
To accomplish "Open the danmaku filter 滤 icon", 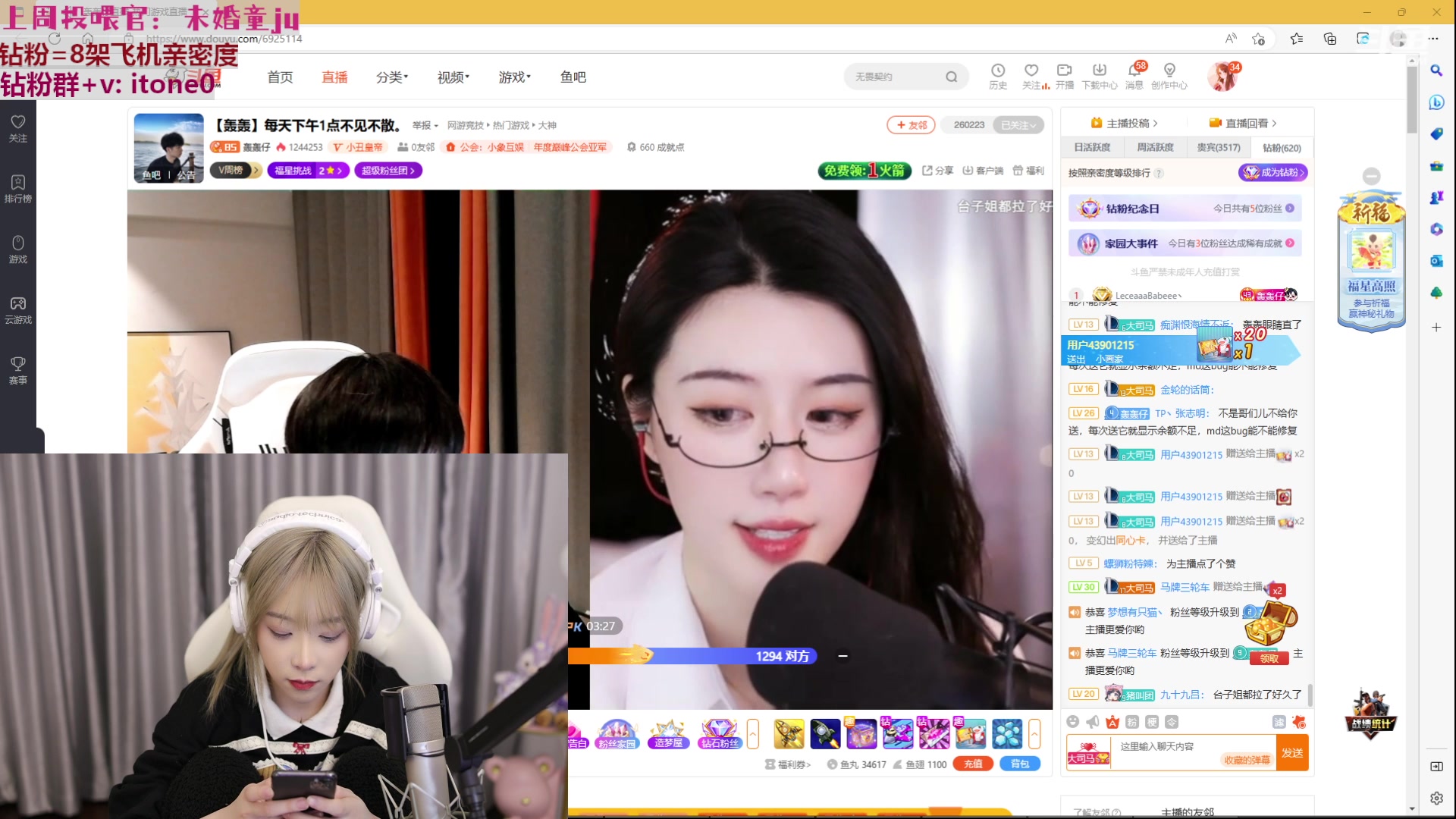I will [1279, 722].
